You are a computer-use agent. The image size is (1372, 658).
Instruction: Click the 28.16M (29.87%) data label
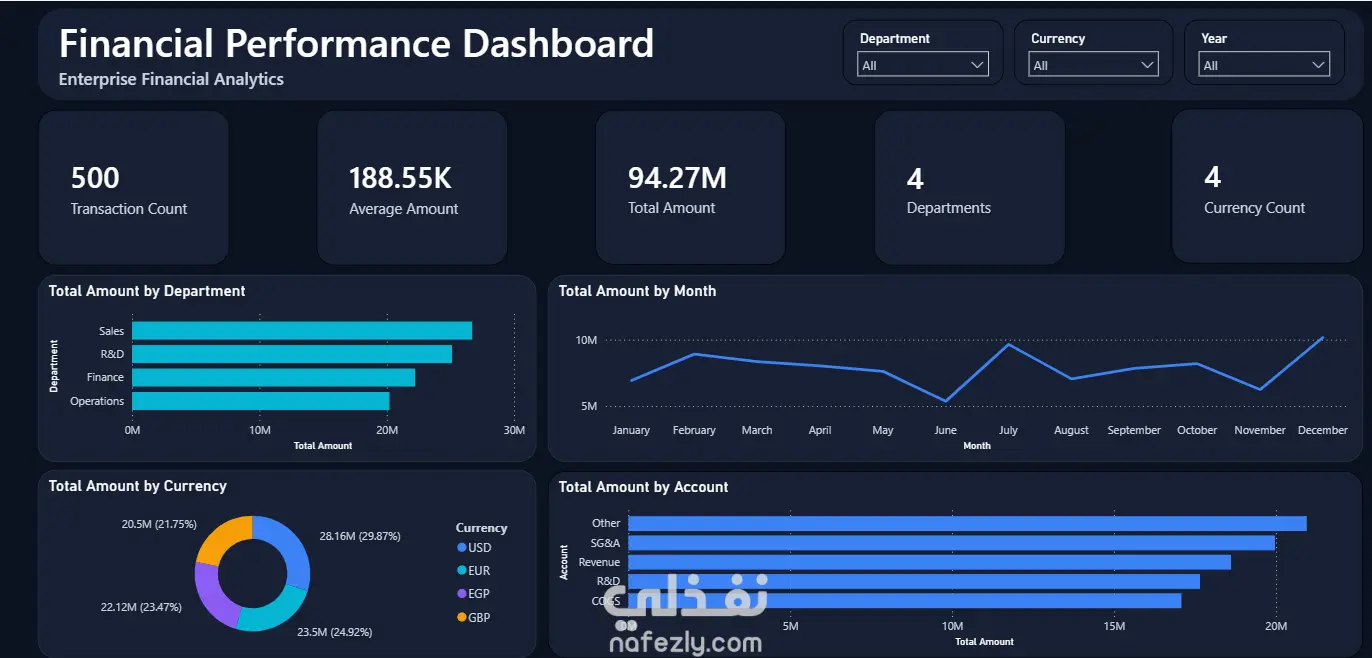(359, 536)
